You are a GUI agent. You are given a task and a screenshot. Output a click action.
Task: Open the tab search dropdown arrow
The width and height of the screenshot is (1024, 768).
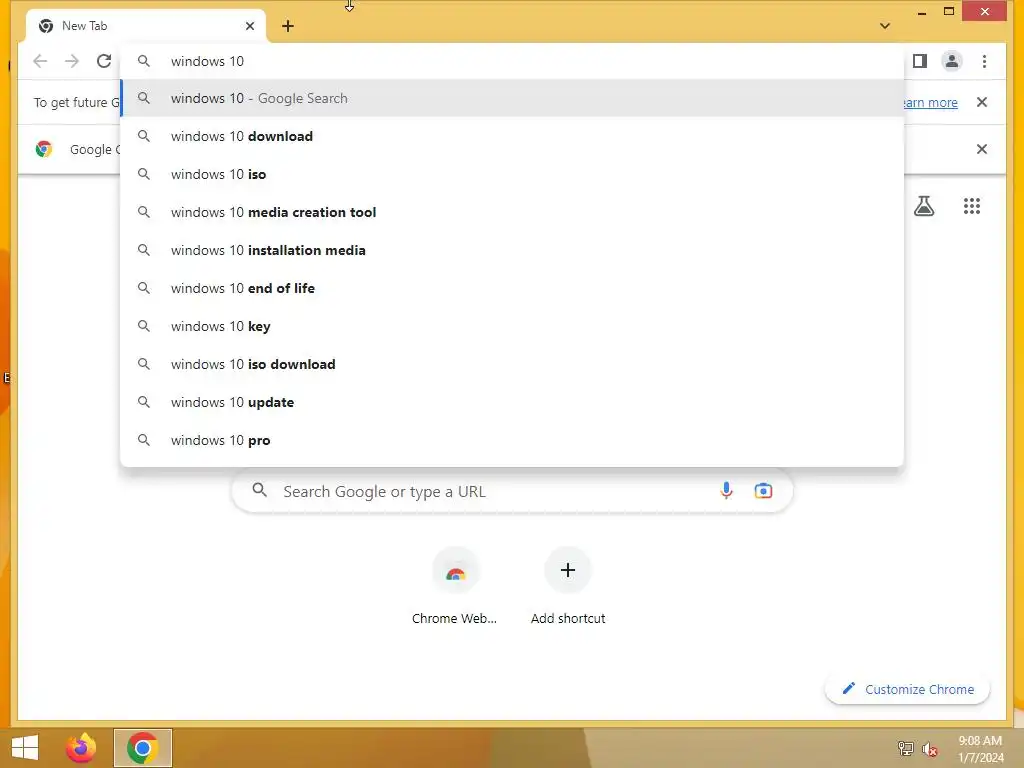coord(885,26)
